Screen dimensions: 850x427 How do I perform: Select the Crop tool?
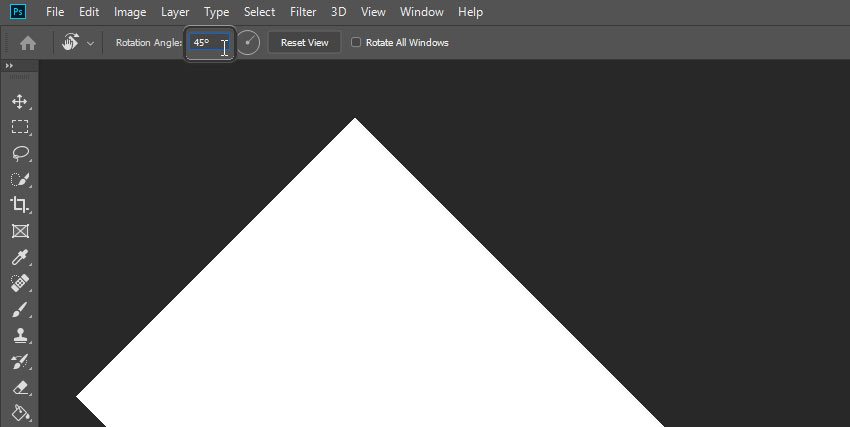point(20,205)
